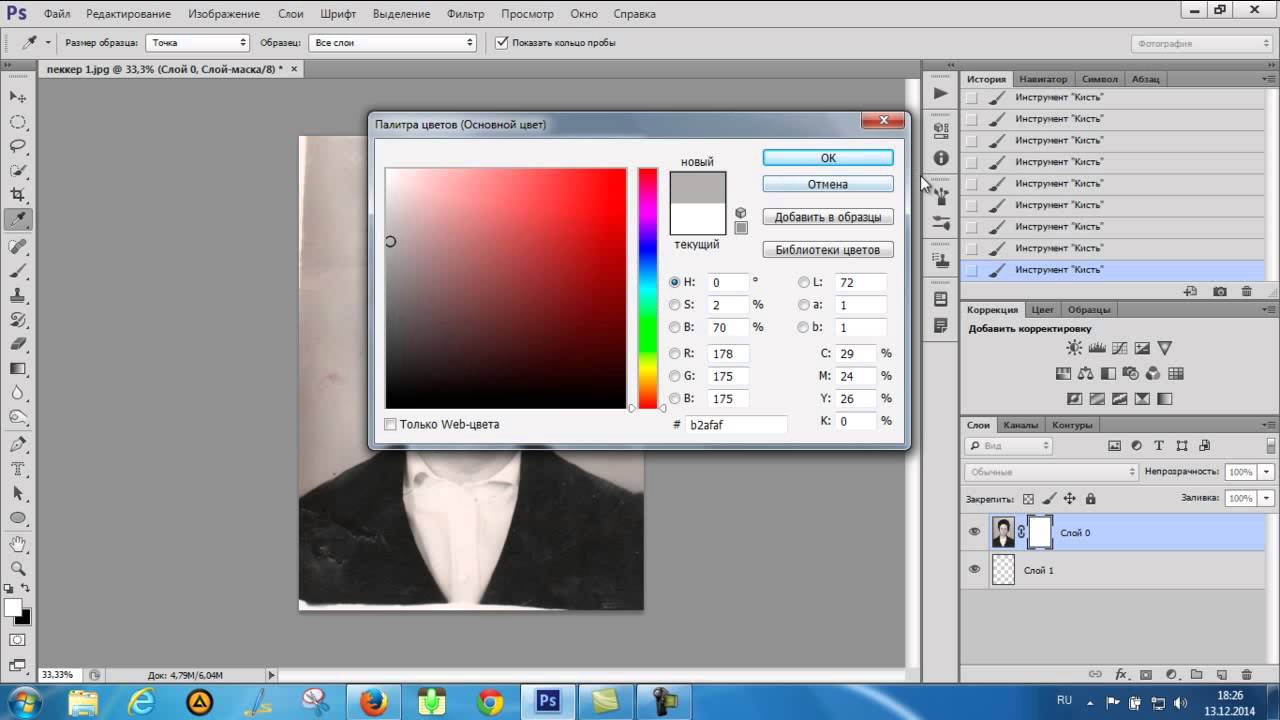Select the Quick Selection tool

[18, 170]
